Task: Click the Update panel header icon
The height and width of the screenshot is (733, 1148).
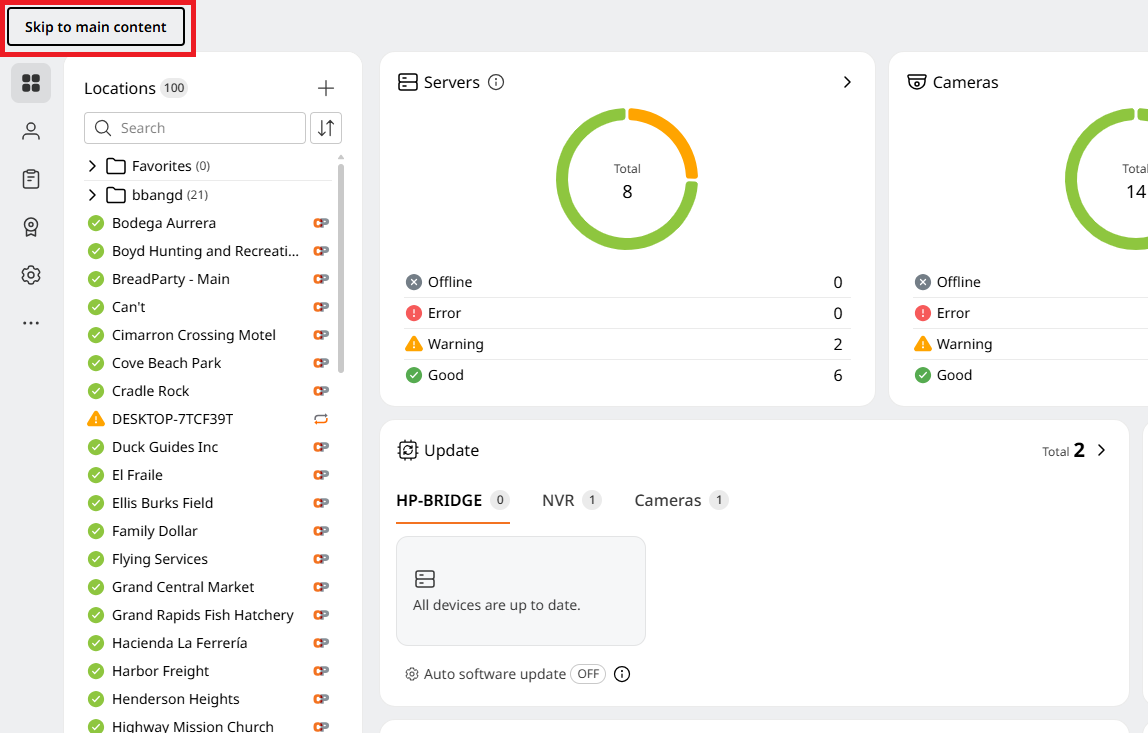Action: [x=407, y=450]
